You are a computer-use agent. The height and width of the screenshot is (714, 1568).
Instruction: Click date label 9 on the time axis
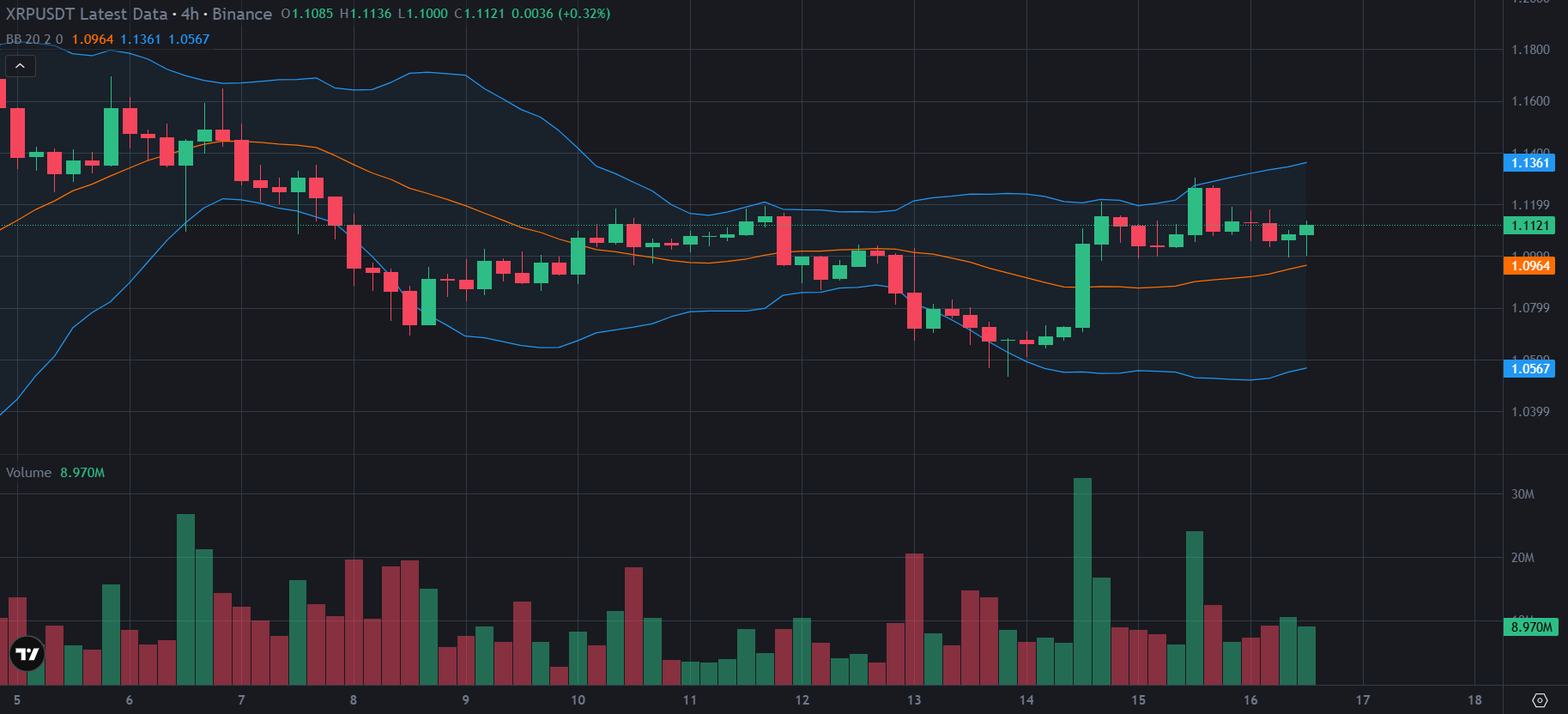click(x=466, y=700)
